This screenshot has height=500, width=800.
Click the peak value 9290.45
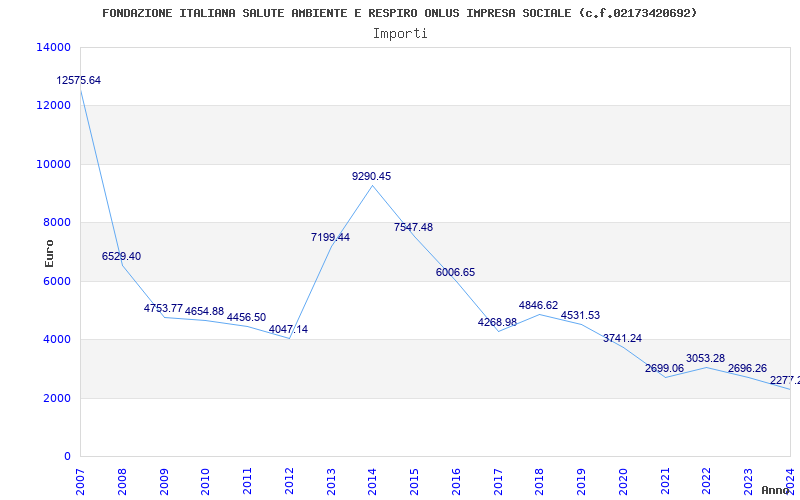pyautogui.click(x=371, y=176)
